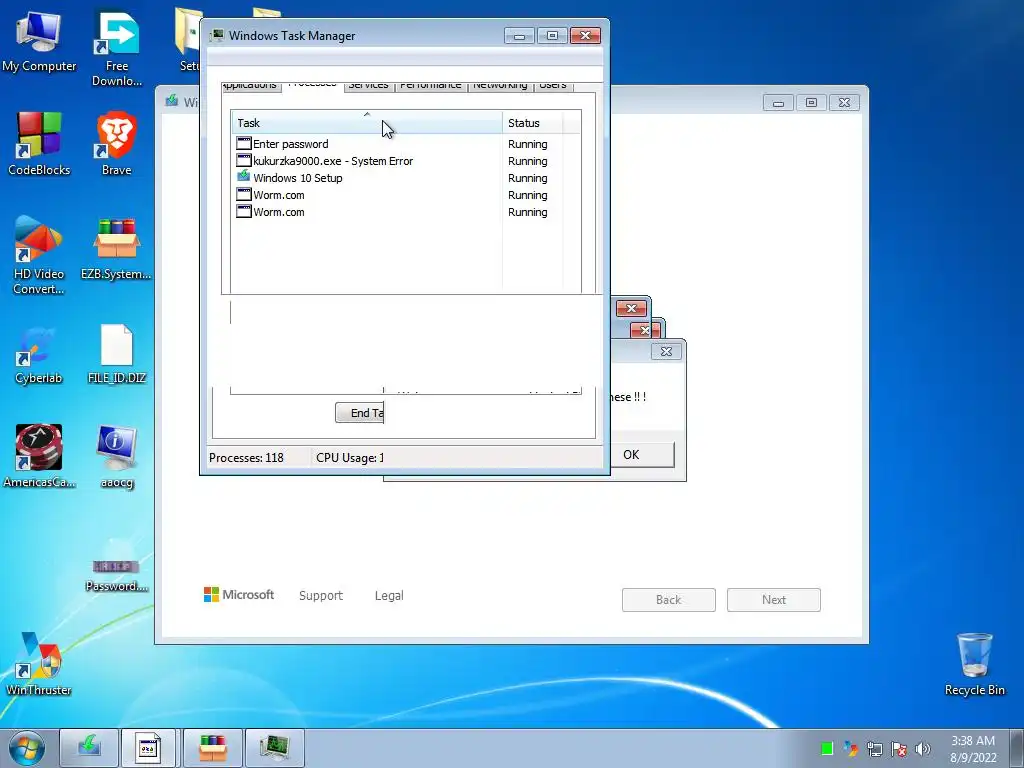This screenshot has width=1024, height=768.
Task: Launch the WinThruster shortcut
Action: tap(39, 664)
